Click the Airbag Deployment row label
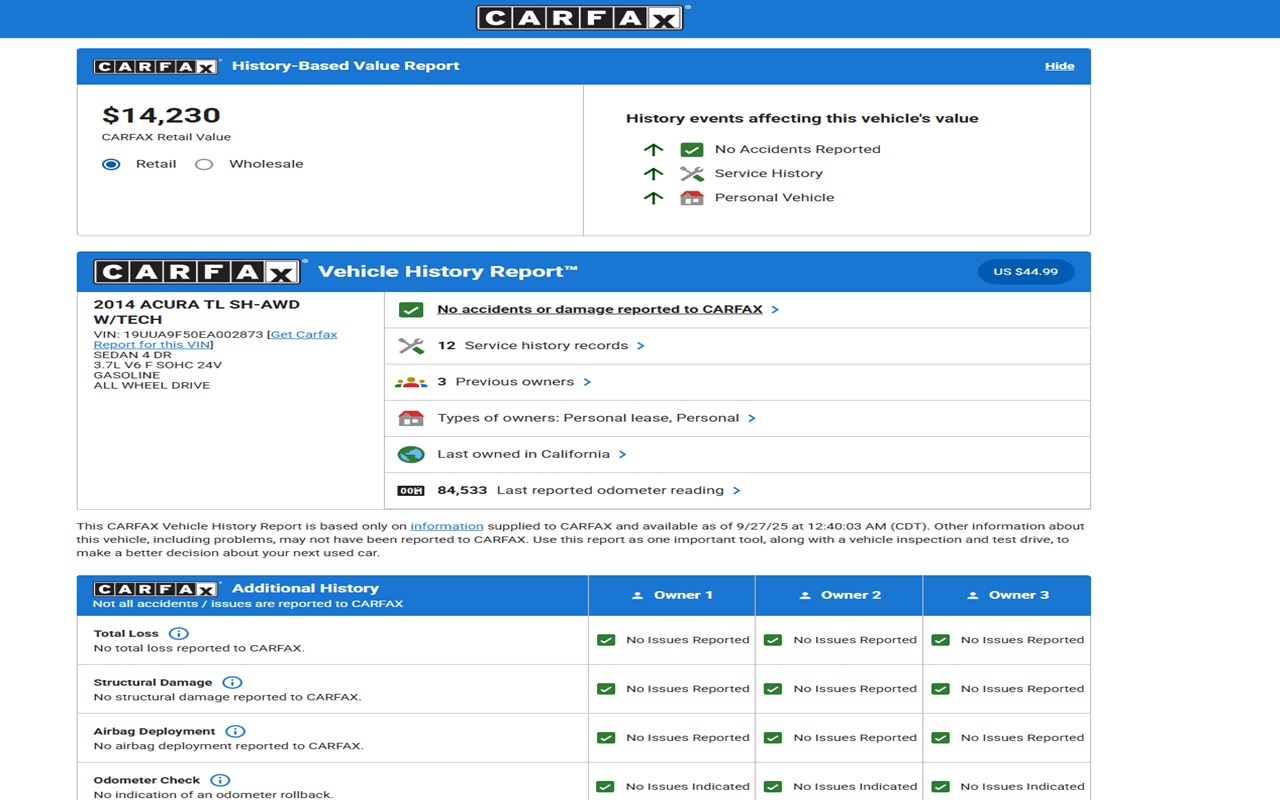1280x800 pixels. tap(155, 732)
